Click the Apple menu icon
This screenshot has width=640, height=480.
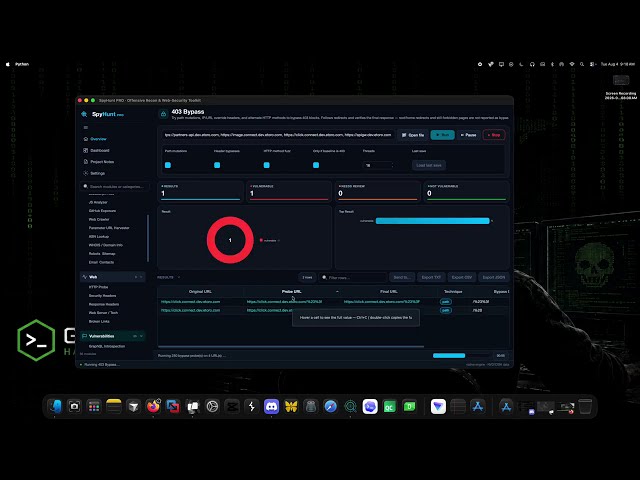point(7,64)
